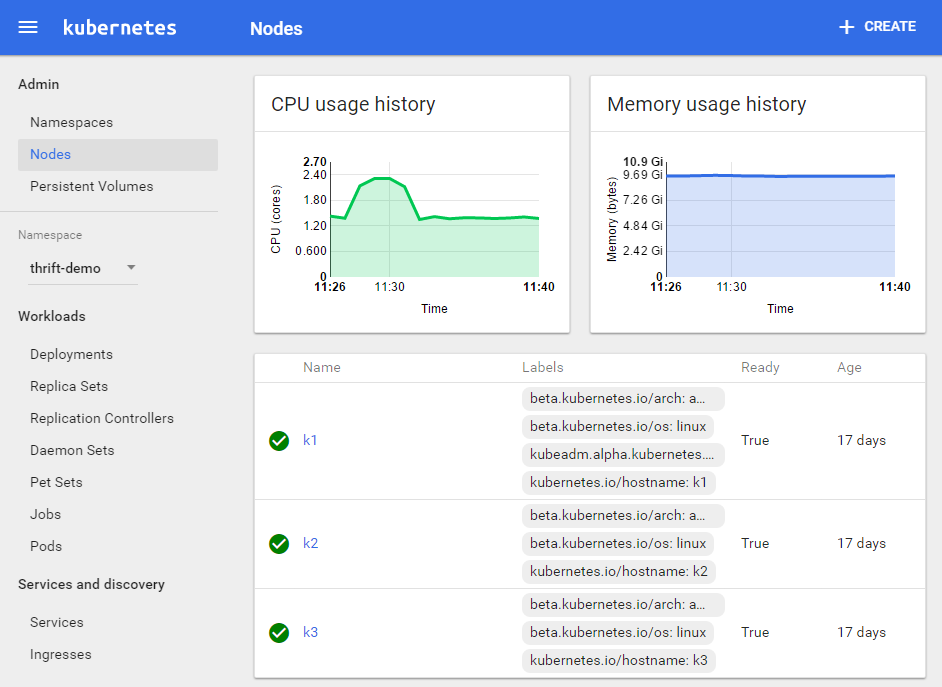
Task: Select Deployments under Workloads
Action: click(x=71, y=354)
